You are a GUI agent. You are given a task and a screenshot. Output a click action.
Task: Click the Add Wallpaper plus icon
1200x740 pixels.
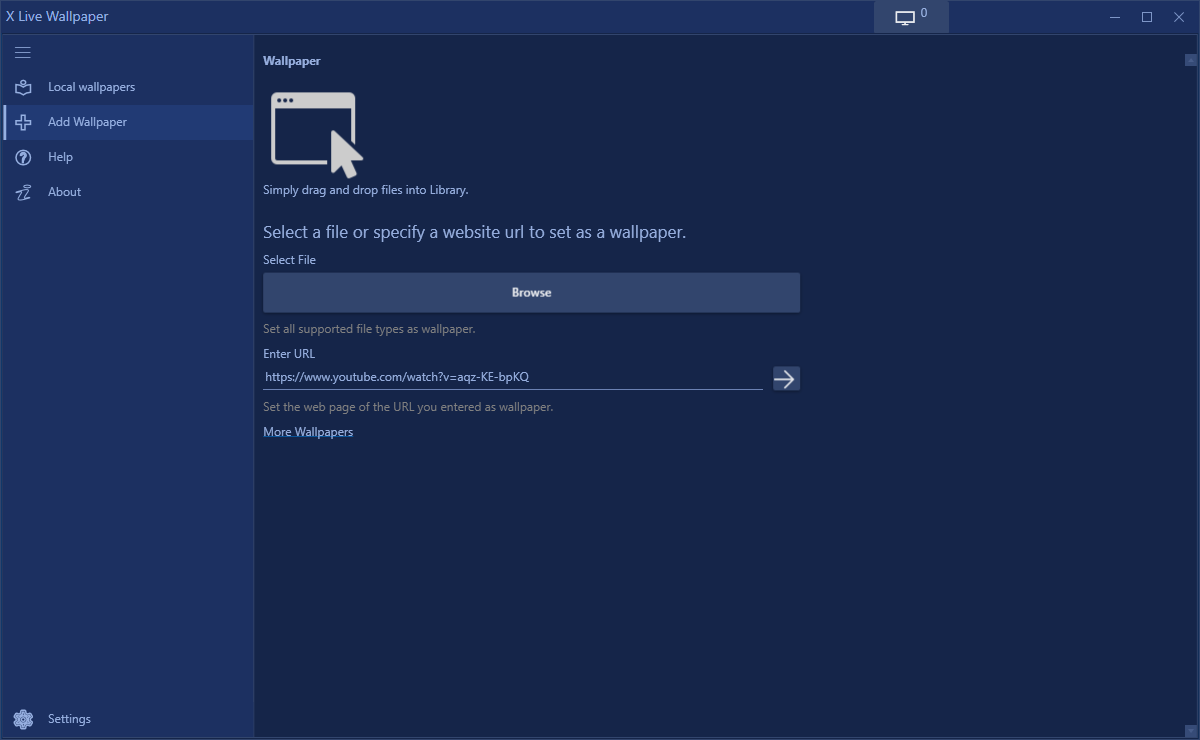(22, 122)
